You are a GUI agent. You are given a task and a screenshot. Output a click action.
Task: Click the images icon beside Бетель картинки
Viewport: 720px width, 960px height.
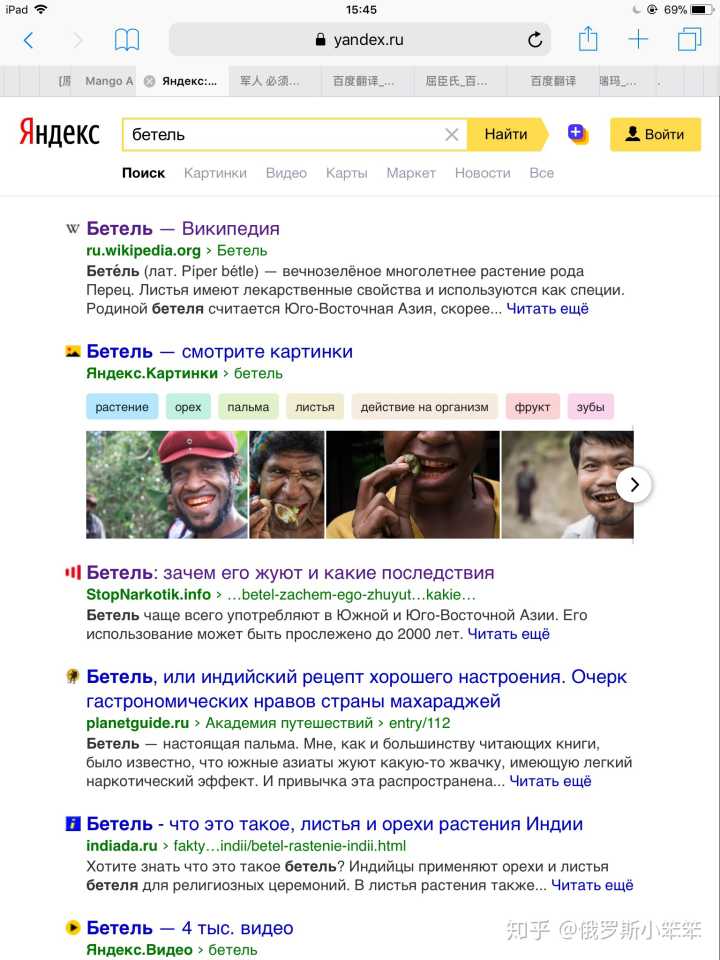point(72,351)
